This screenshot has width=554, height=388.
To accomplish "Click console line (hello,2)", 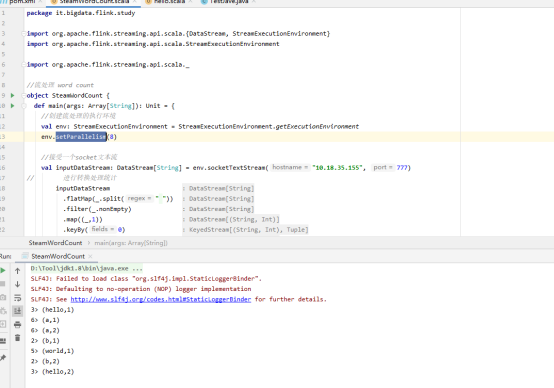I will click(52, 372).
